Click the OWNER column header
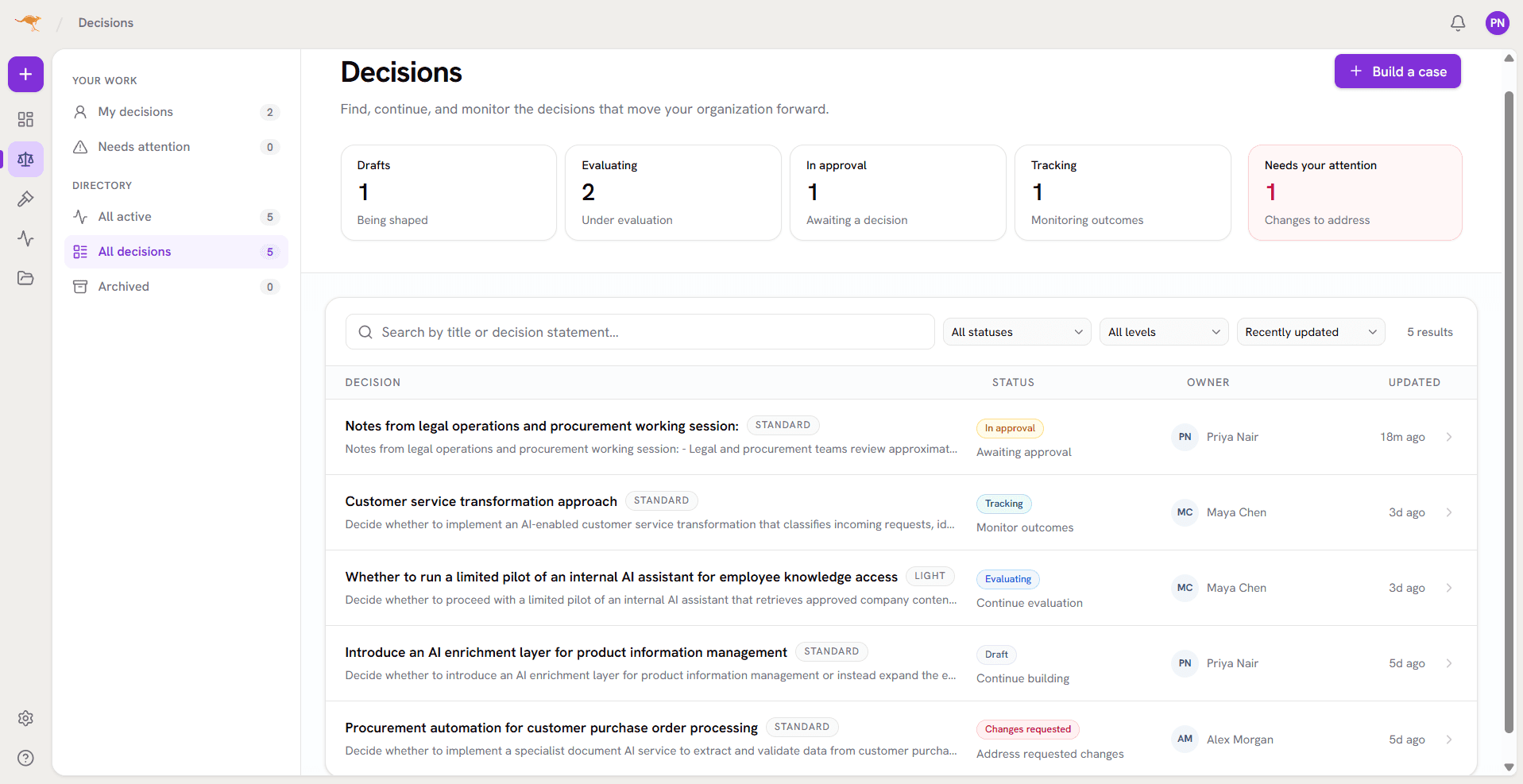1523x784 pixels. point(1208,382)
